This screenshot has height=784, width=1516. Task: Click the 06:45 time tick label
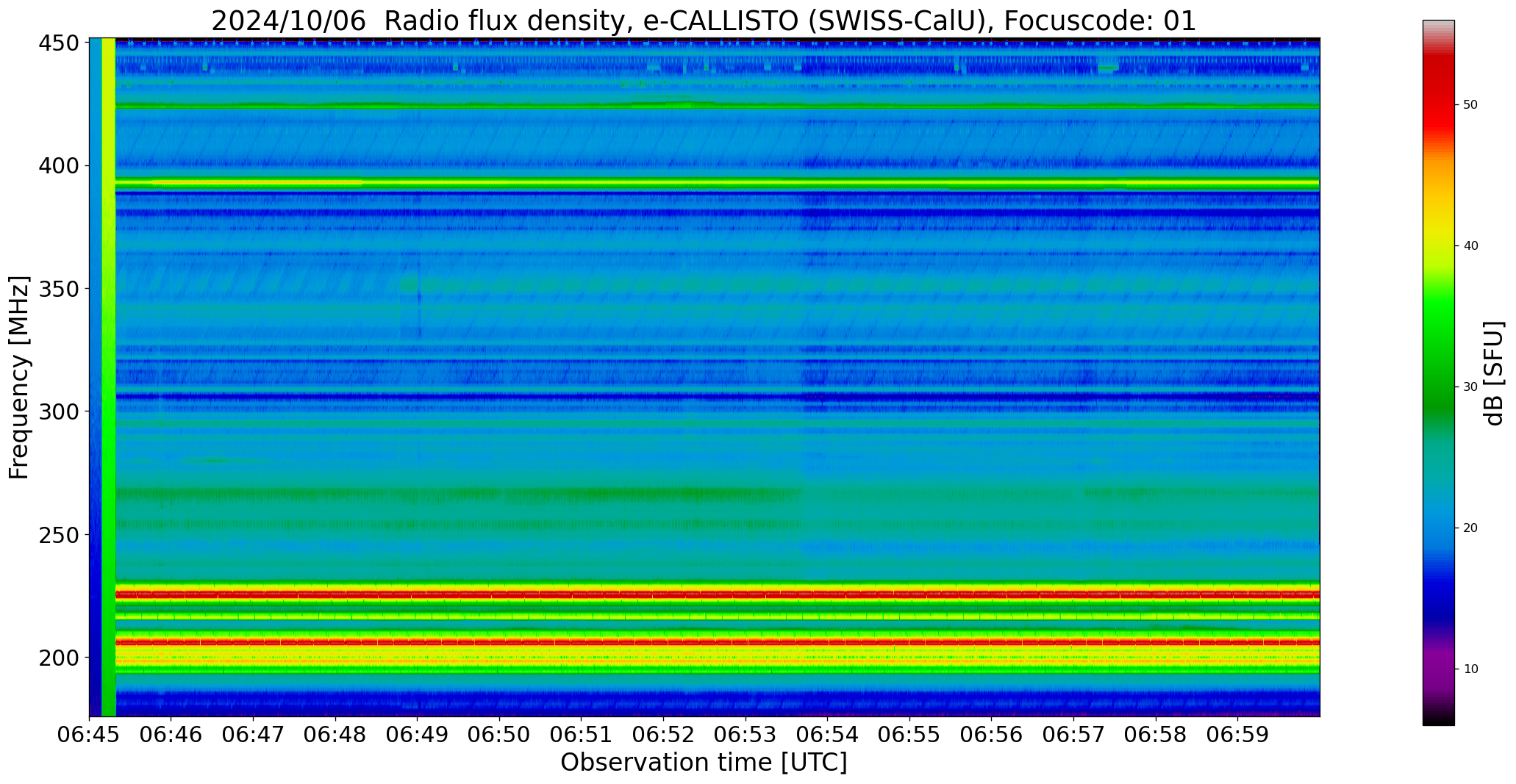point(89,735)
